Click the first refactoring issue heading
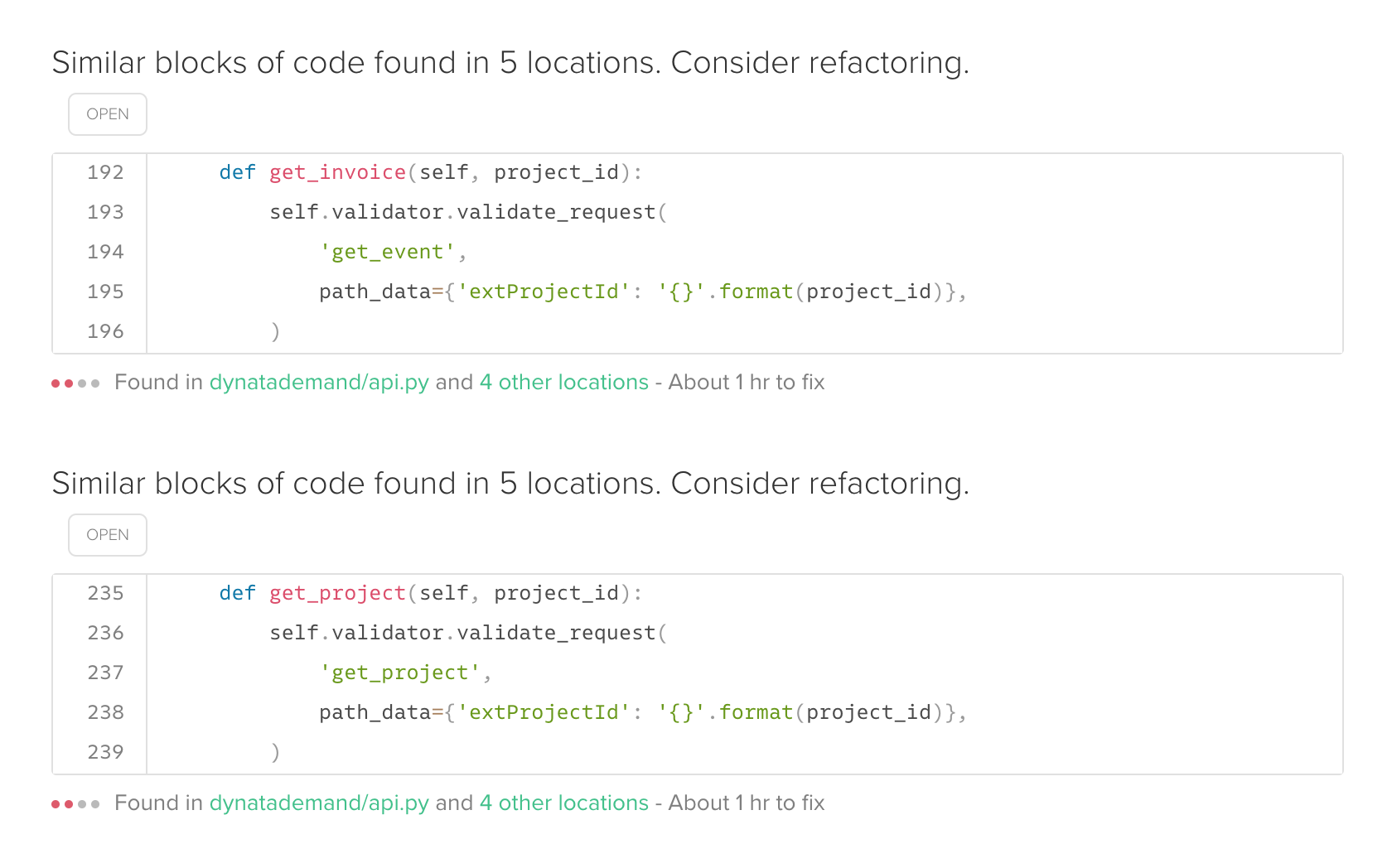The width and height of the screenshot is (1392, 868). pos(510,62)
